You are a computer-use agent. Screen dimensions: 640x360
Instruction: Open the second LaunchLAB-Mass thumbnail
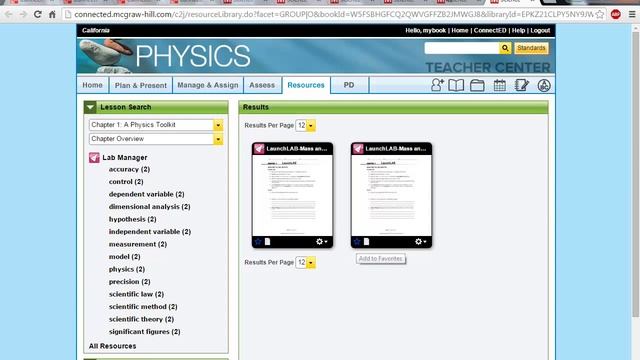[x=391, y=195]
